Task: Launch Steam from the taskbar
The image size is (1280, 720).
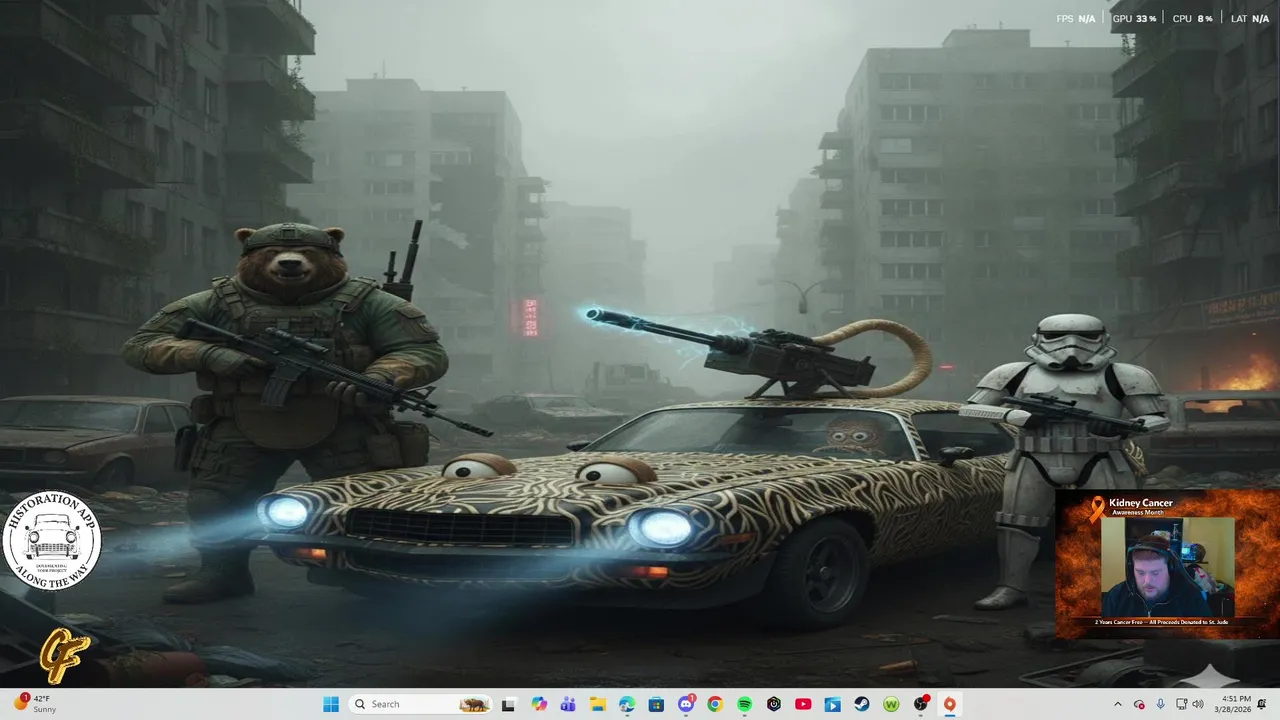Action: click(x=862, y=704)
